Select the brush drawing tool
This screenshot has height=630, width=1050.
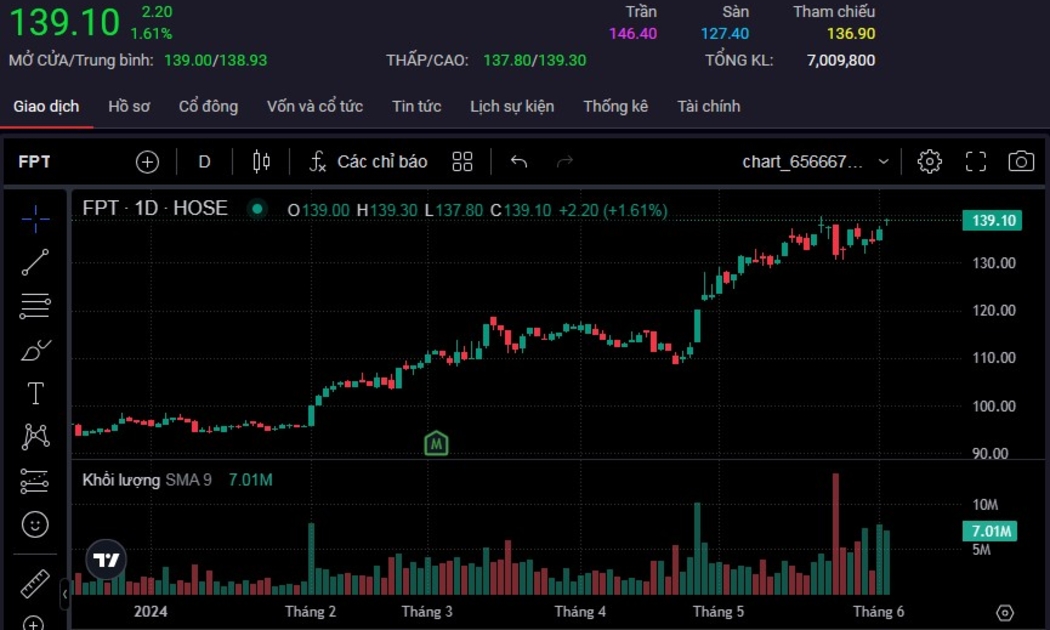(35, 350)
